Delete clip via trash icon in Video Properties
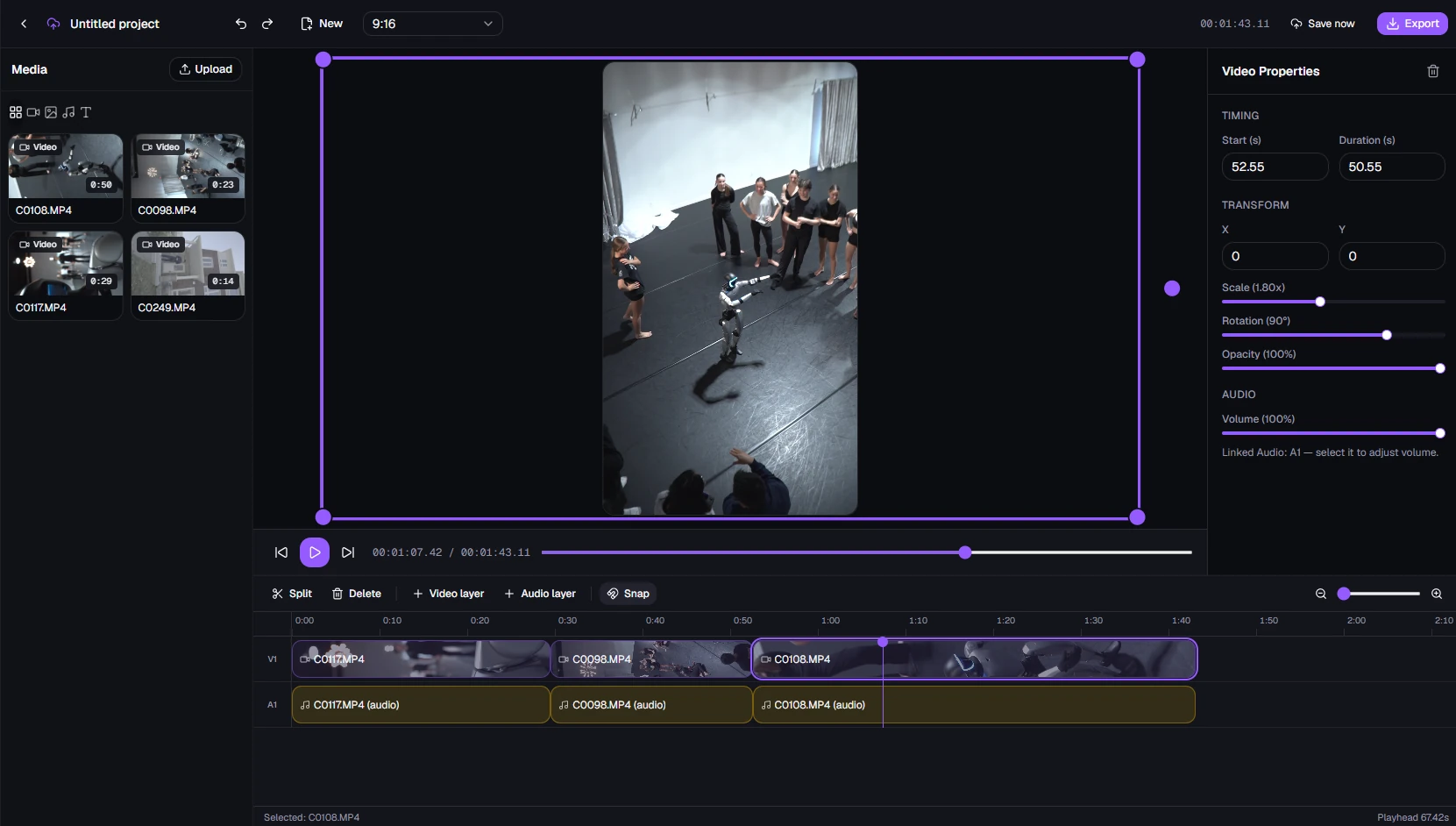Image resolution: width=1456 pixels, height=826 pixels. point(1433,71)
